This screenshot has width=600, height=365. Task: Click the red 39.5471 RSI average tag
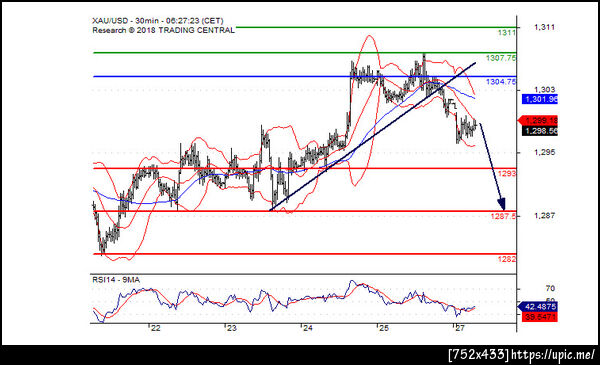coord(540,317)
